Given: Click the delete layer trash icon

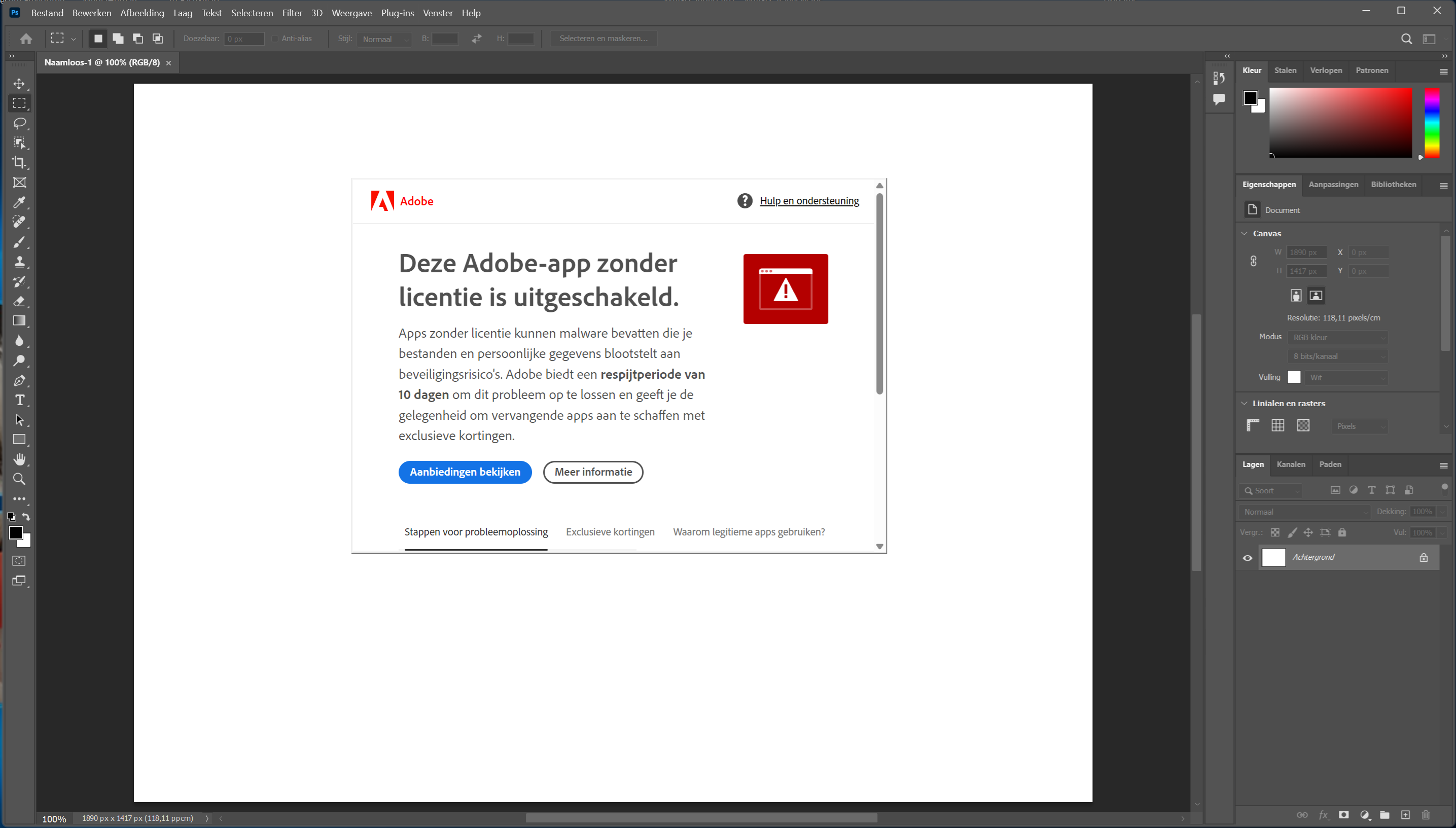Looking at the screenshot, I should [1426, 815].
